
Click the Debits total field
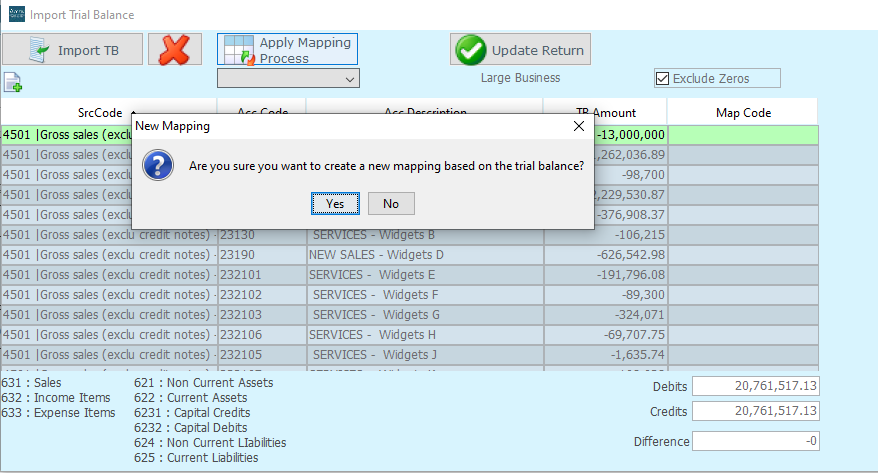755,386
